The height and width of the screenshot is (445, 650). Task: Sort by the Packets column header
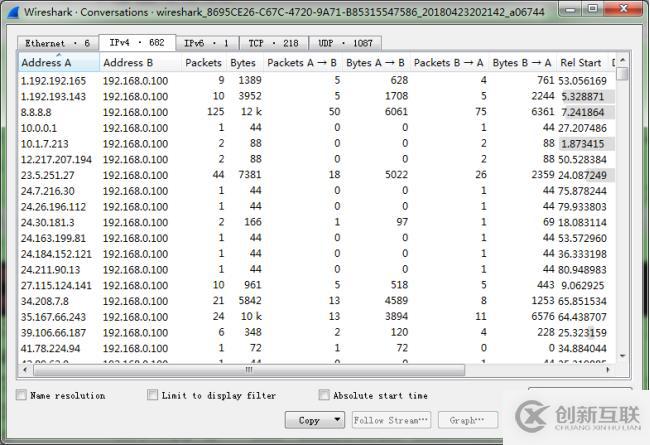(204, 63)
